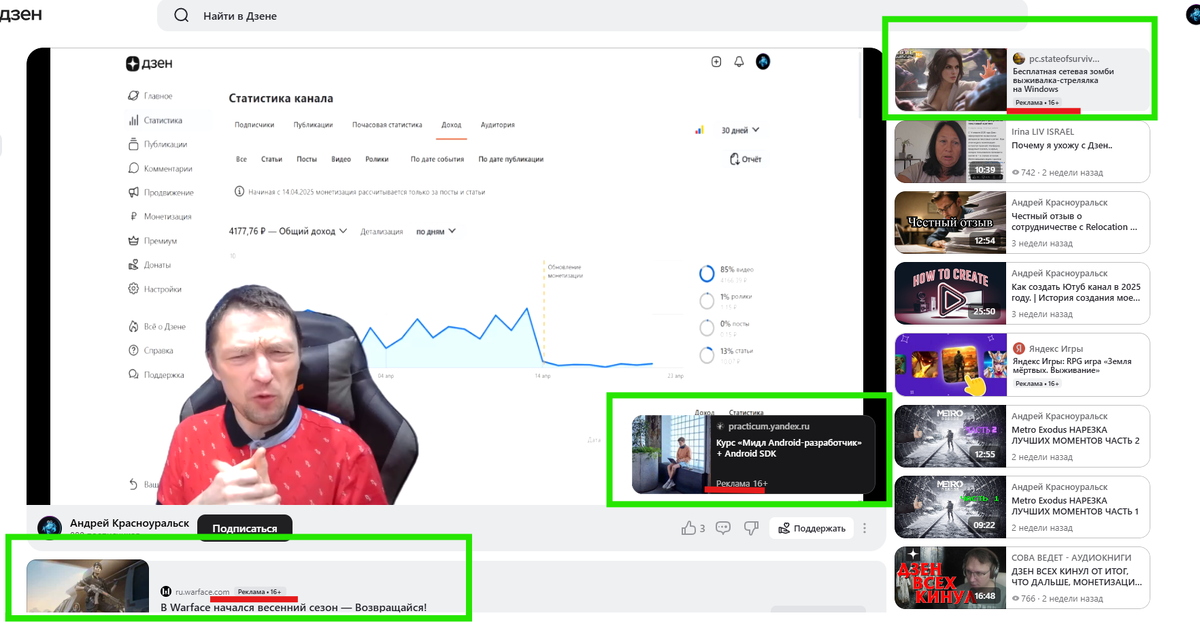Click the info icon before monetization notice

coord(238,191)
